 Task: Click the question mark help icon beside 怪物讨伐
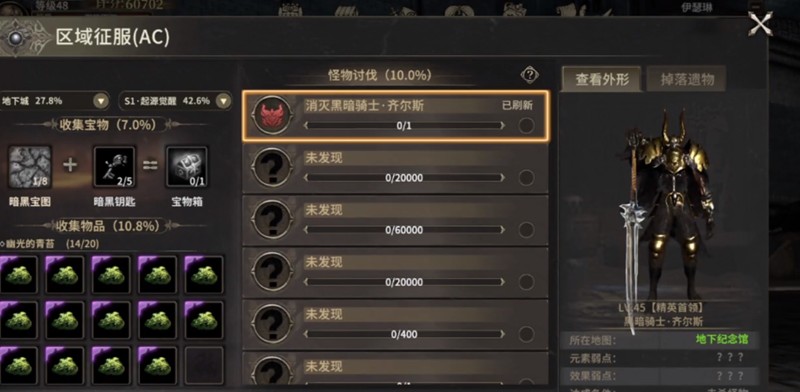click(530, 76)
